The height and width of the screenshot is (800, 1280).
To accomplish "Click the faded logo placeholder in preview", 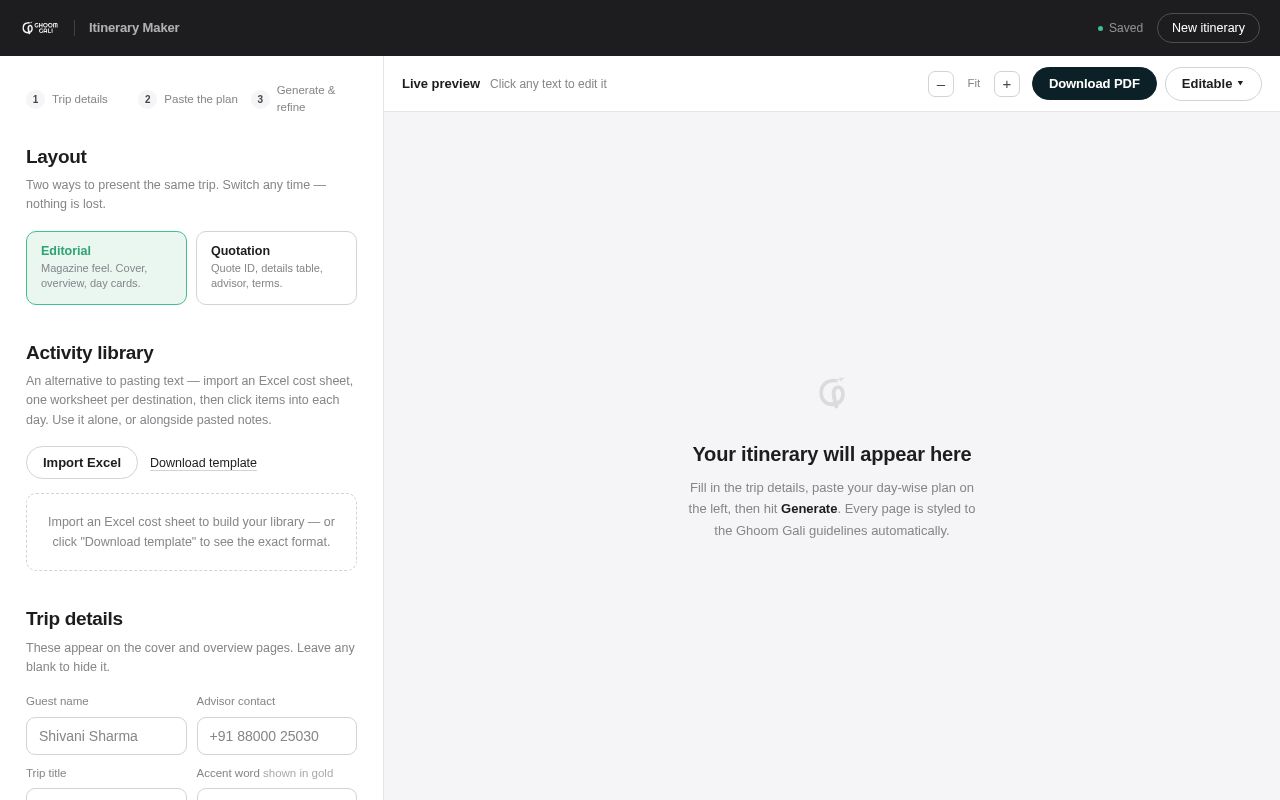I will pyautogui.click(x=832, y=393).
